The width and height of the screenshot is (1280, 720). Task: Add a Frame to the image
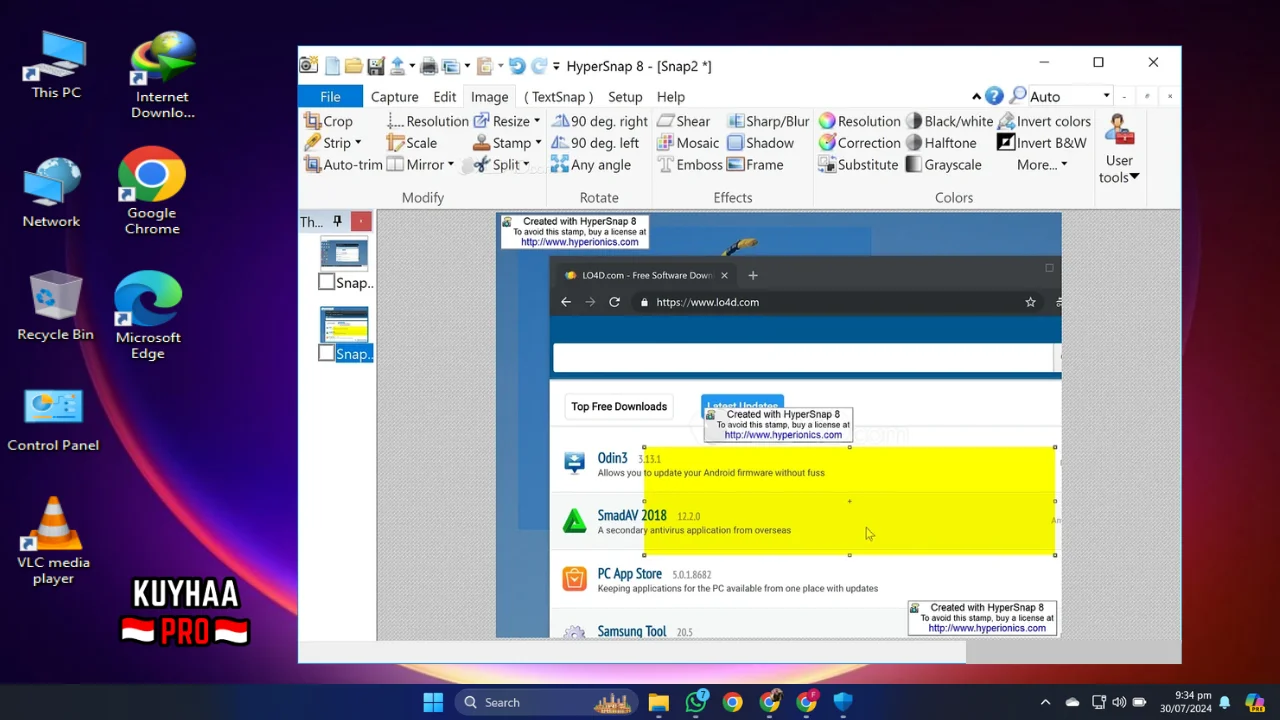click(755, 165)
